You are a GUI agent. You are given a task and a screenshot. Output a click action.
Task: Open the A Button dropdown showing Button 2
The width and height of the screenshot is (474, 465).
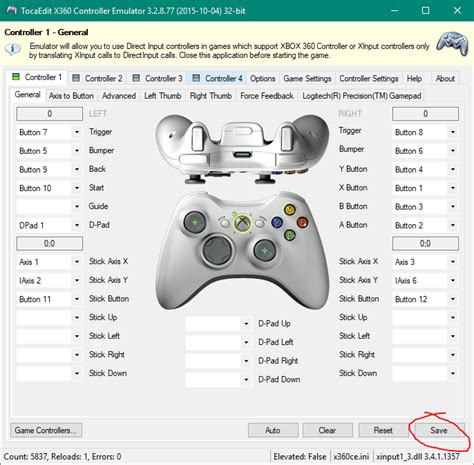pos(425,225)
